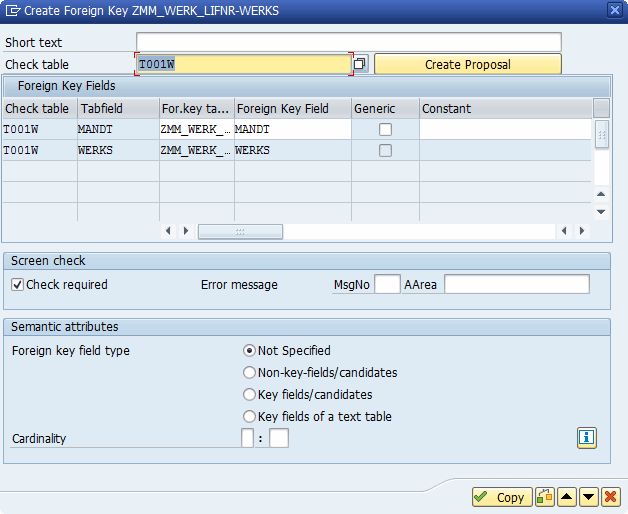Viewport: 628px width, 514px height.
Task: Click the Tabfield cell MANDT
Action: tap(118, 129)
